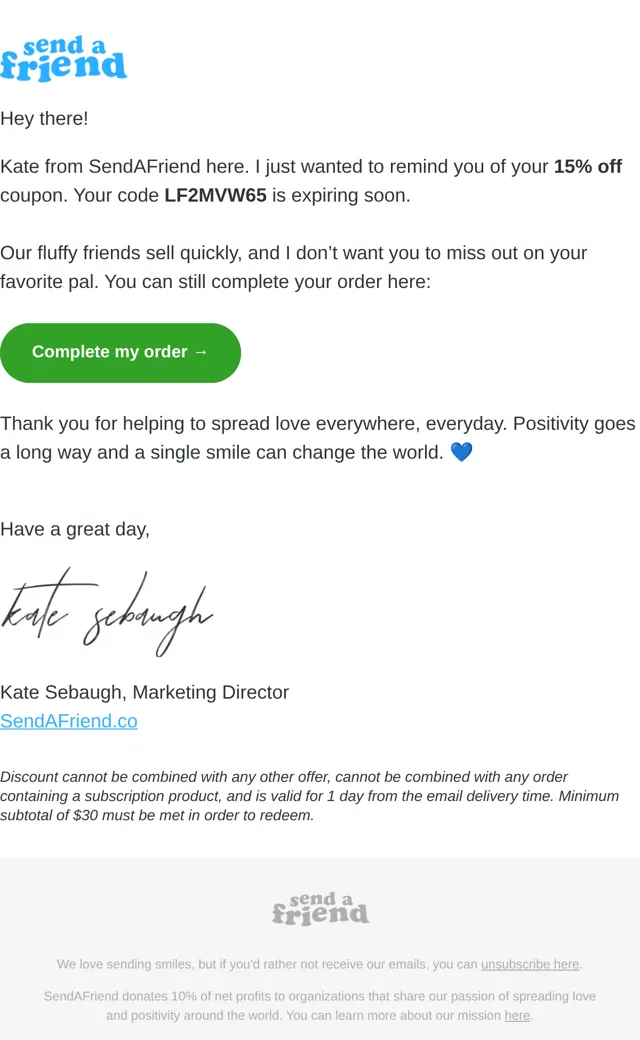Click the blue heart emoji
Screen dimensions: 640x1040
point(462,452)
